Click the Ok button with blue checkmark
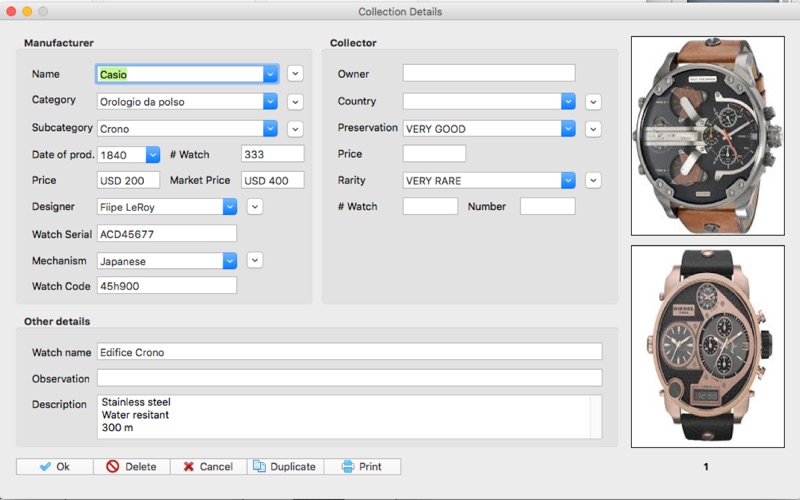This screenshot has width=800, height=500. tap(55, 466)
